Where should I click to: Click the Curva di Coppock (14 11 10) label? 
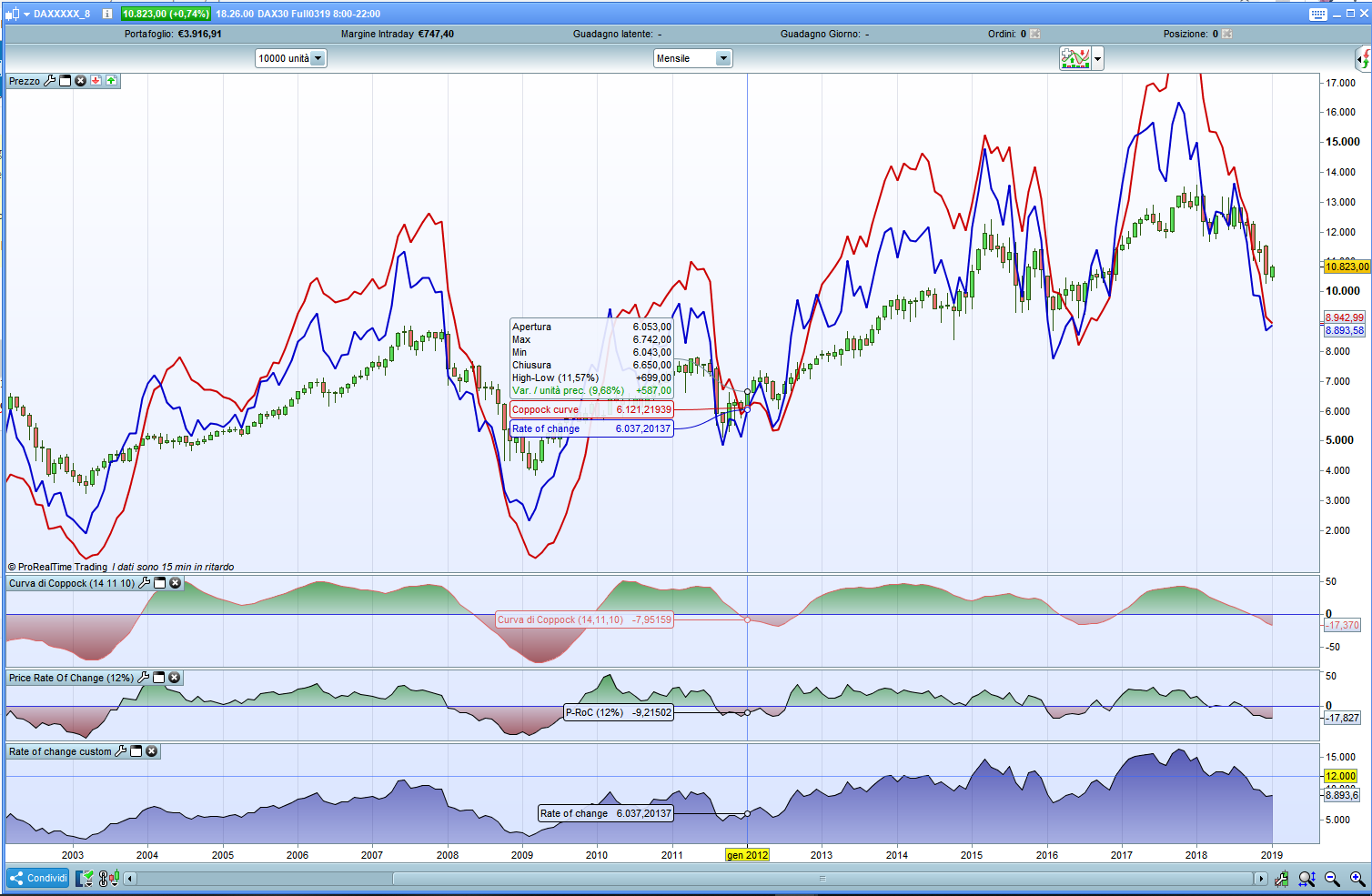coord(72,583)
